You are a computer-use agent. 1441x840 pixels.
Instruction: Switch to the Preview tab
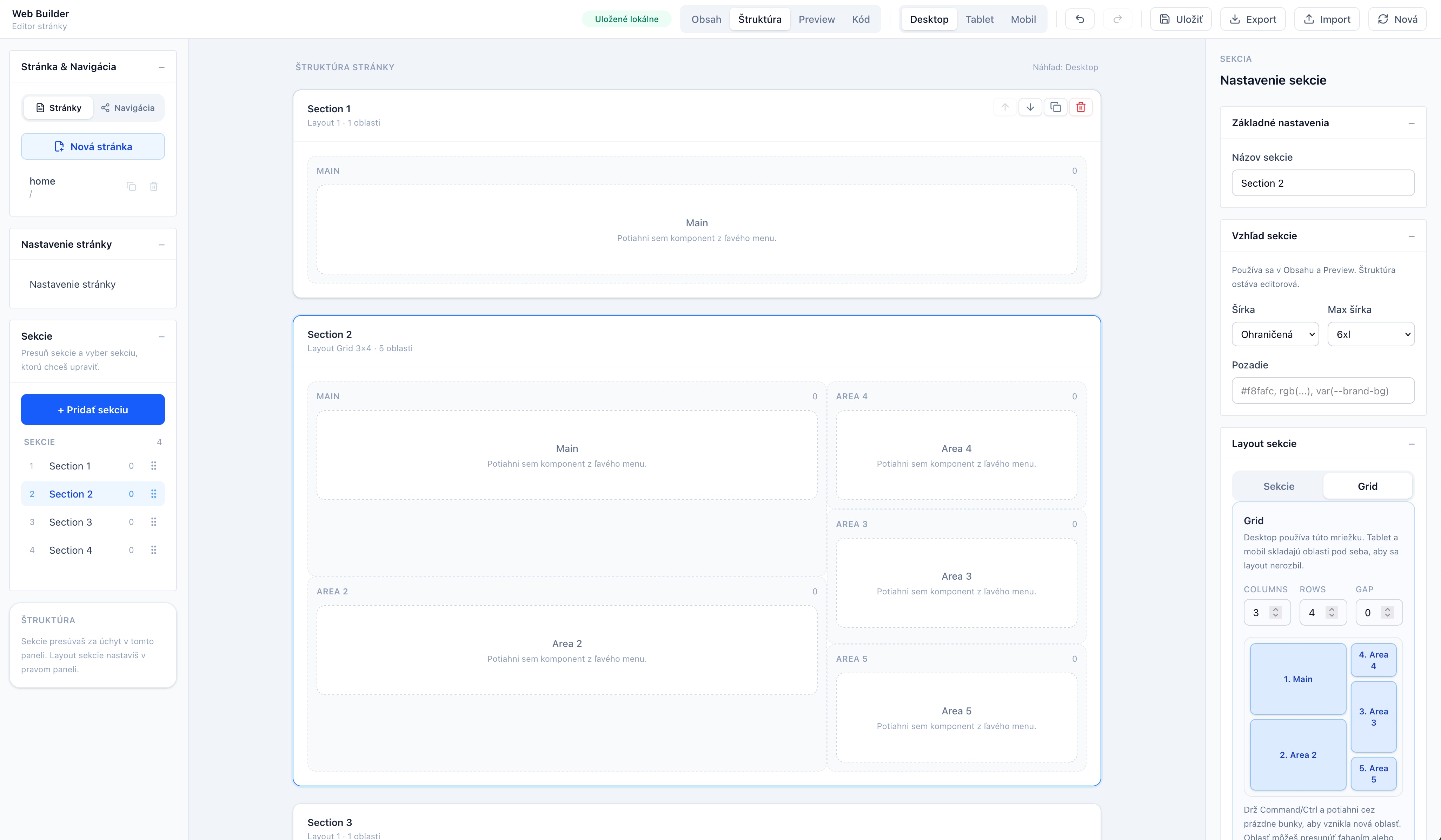pyautogui.click(x=817, y=19)
